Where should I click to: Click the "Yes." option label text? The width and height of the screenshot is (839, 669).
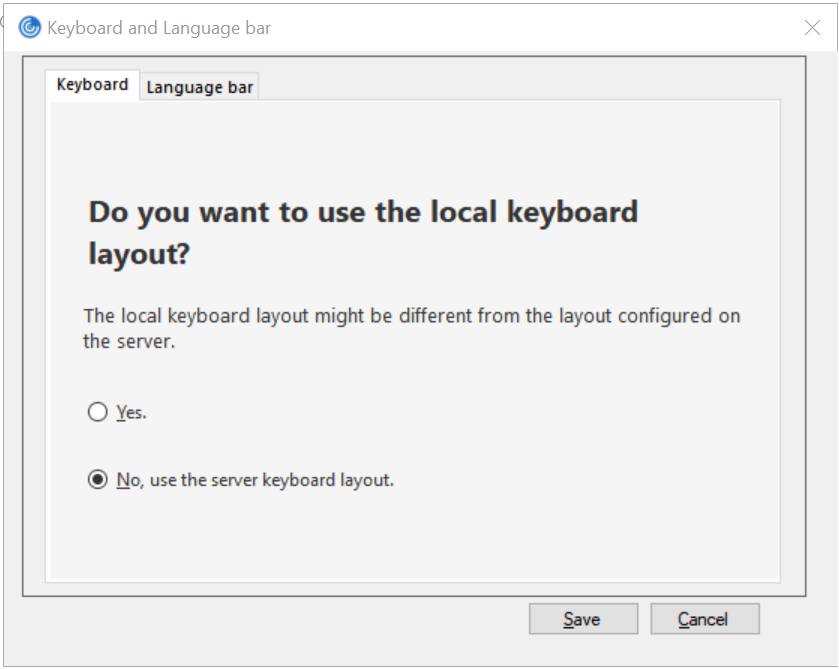[132, 412]
